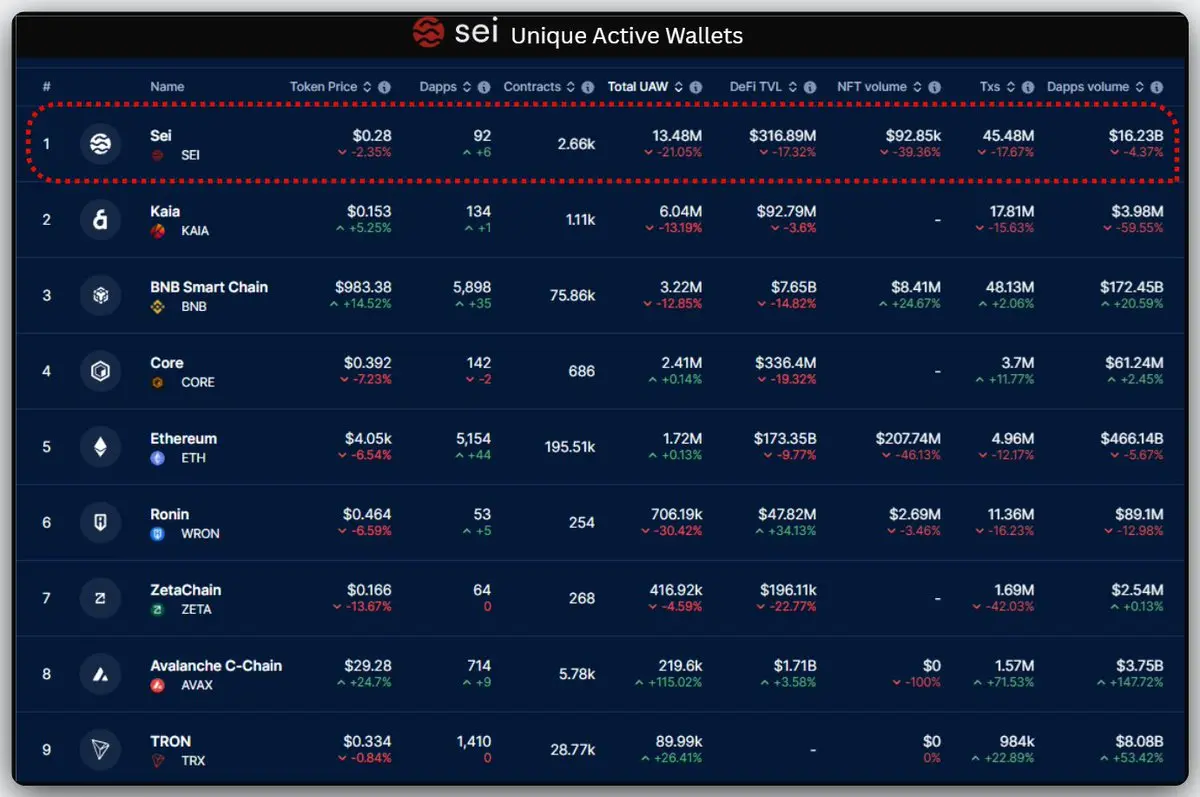Click the small CORE token icon
This screenshot has height=797, width=1200.
point(157,382)
